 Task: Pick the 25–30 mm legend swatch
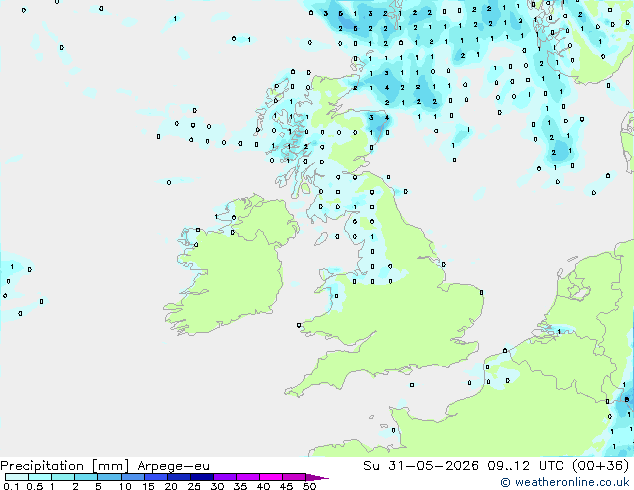click(201, 477)
